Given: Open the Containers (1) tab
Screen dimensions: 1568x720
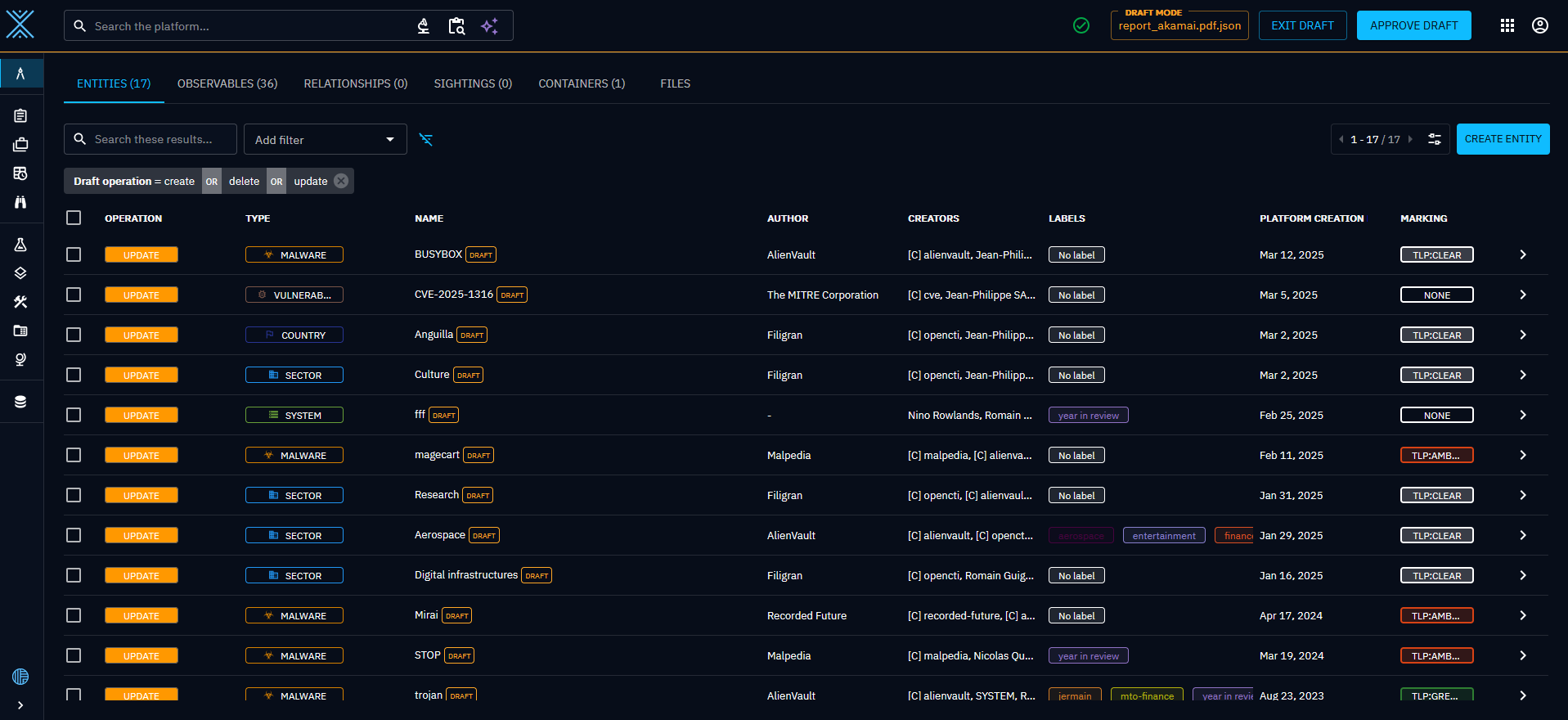Looking at the screenshot, I should tap(582, 83).
